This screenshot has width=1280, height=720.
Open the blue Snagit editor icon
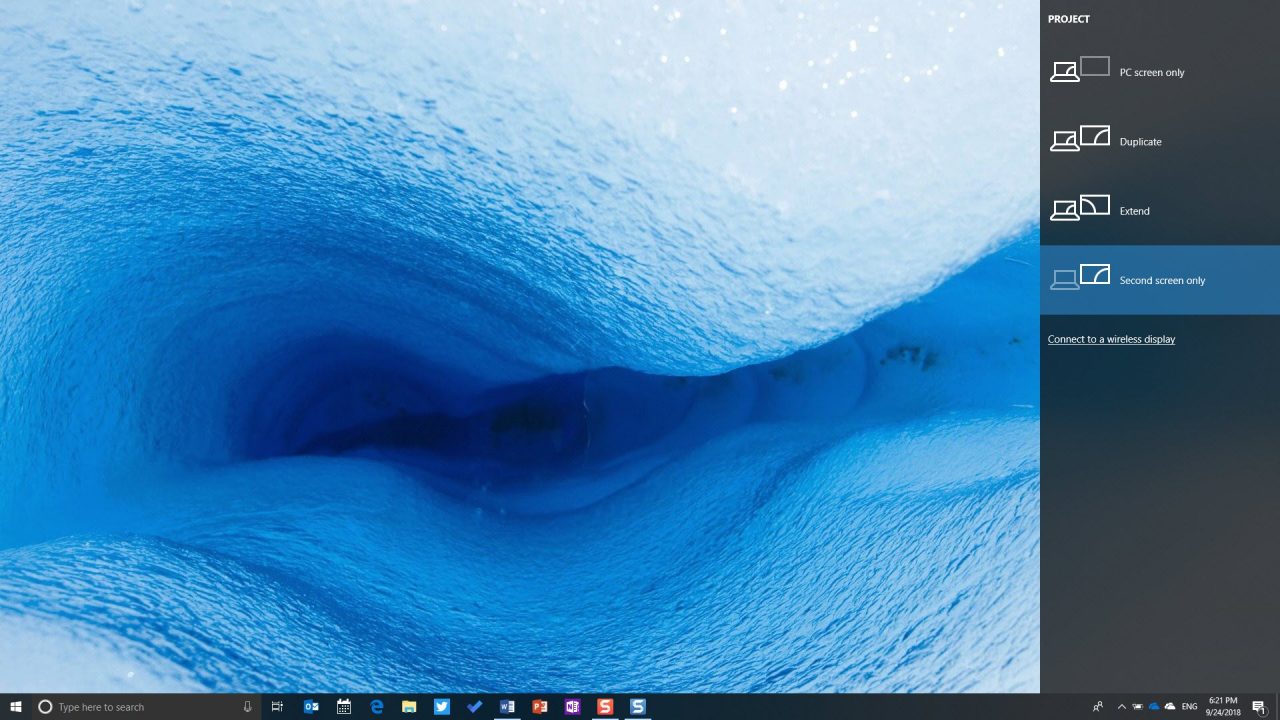pyautogui.click(x=638, y=707)
